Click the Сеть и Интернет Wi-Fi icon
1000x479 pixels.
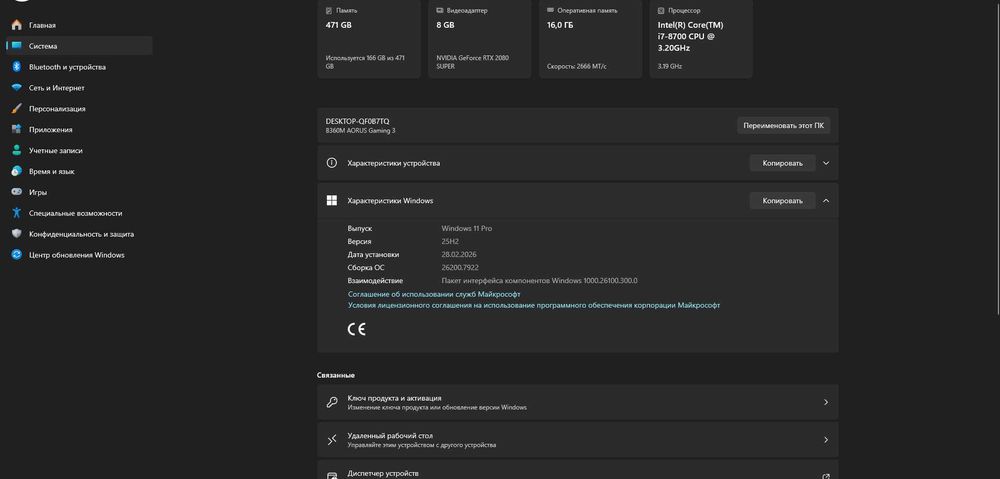pos(16,88)
